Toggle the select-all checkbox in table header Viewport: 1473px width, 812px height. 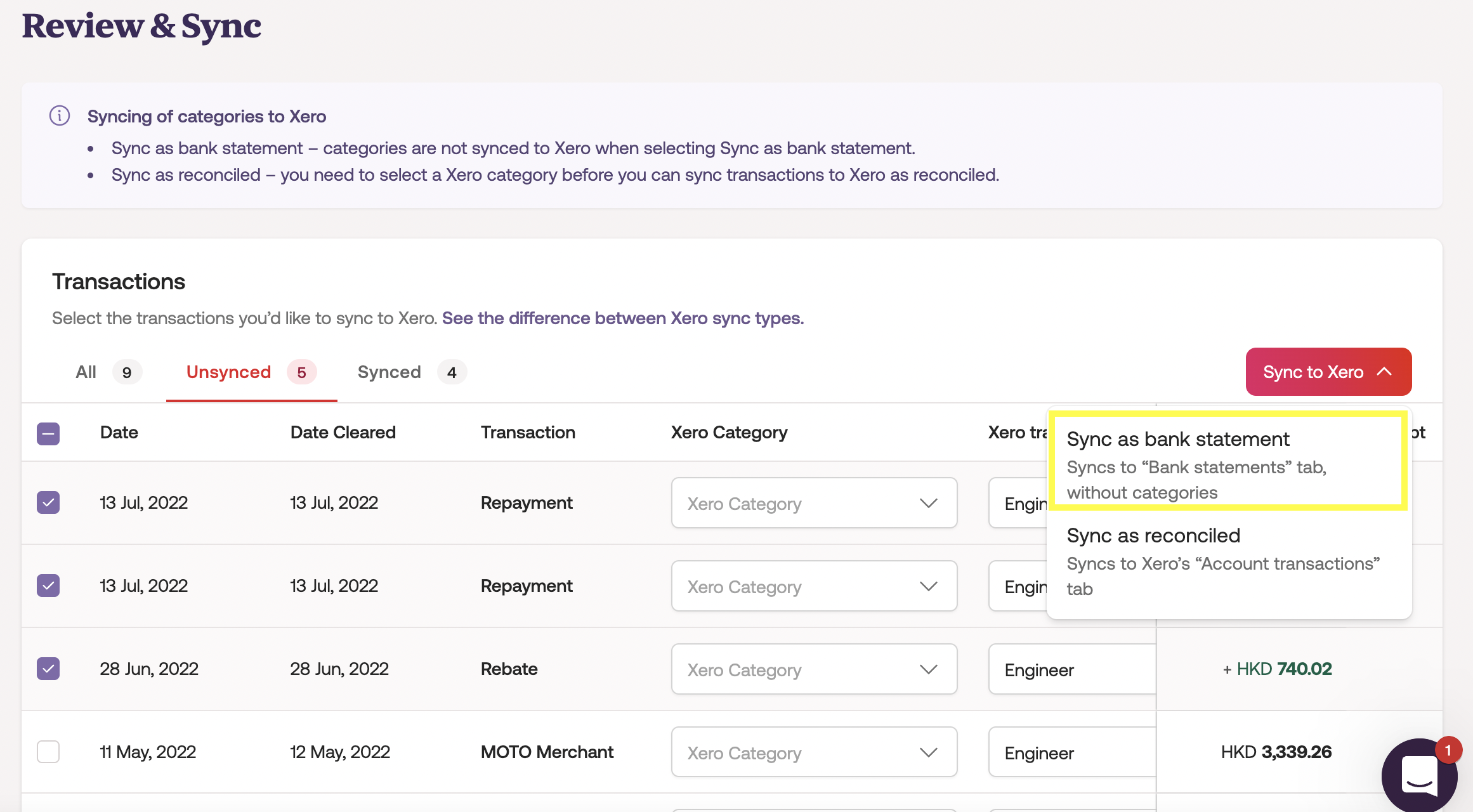pyautogui.click(x=48, y=433)
